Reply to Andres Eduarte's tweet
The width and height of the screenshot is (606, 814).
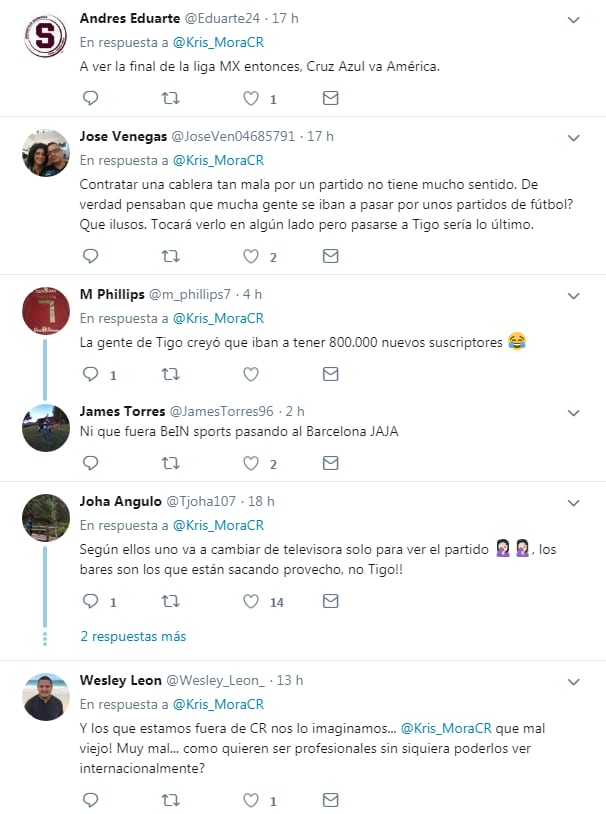pos(90,98)
